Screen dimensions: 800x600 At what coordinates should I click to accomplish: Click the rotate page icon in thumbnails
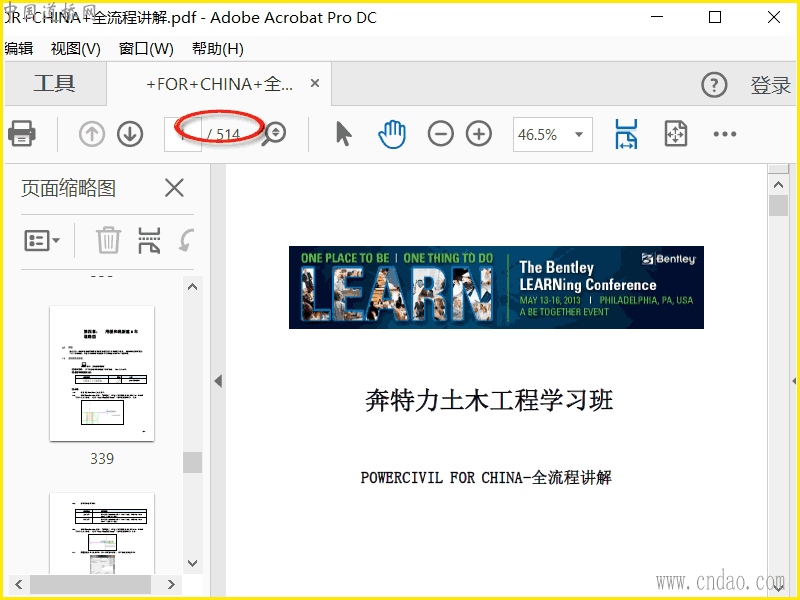click(186, 240)
